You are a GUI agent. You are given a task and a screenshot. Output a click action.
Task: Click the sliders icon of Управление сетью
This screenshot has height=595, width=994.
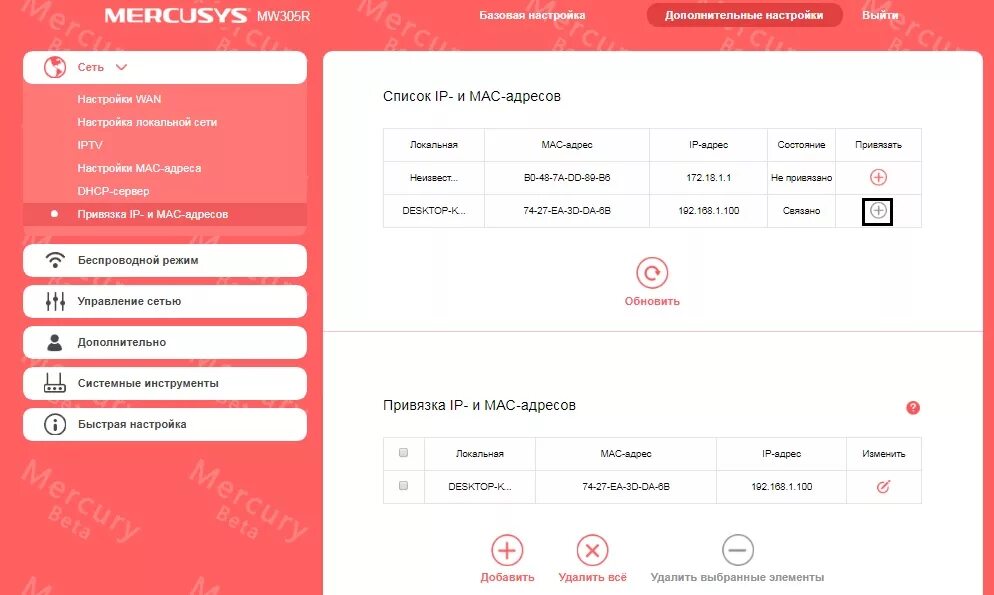pyautogui.click(x=55, y=301)
